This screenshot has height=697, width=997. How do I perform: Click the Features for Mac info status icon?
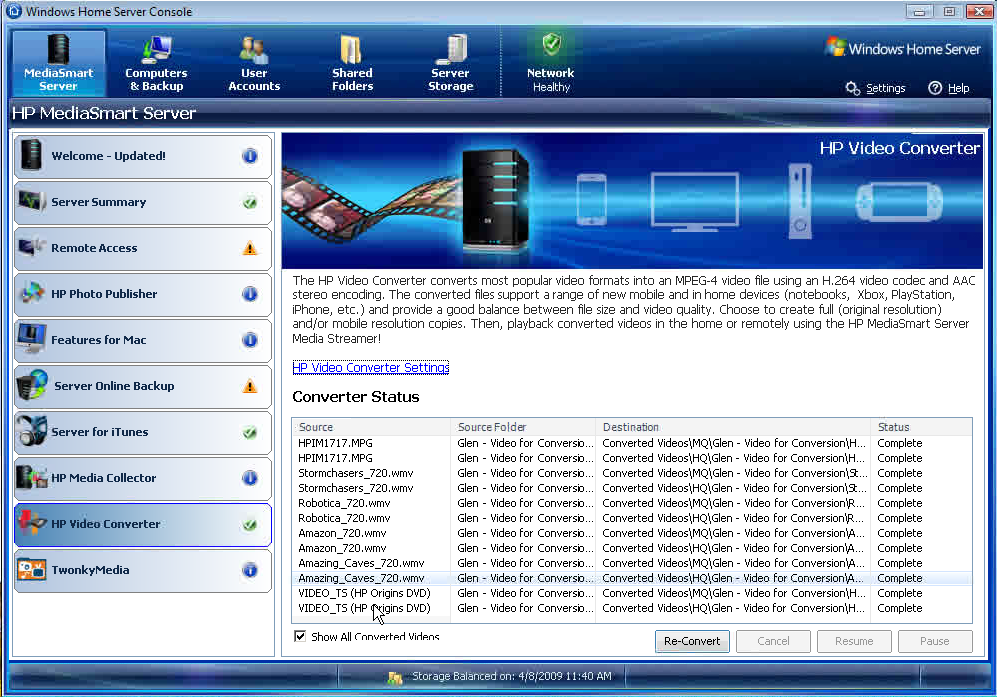(x=250, y=340)
